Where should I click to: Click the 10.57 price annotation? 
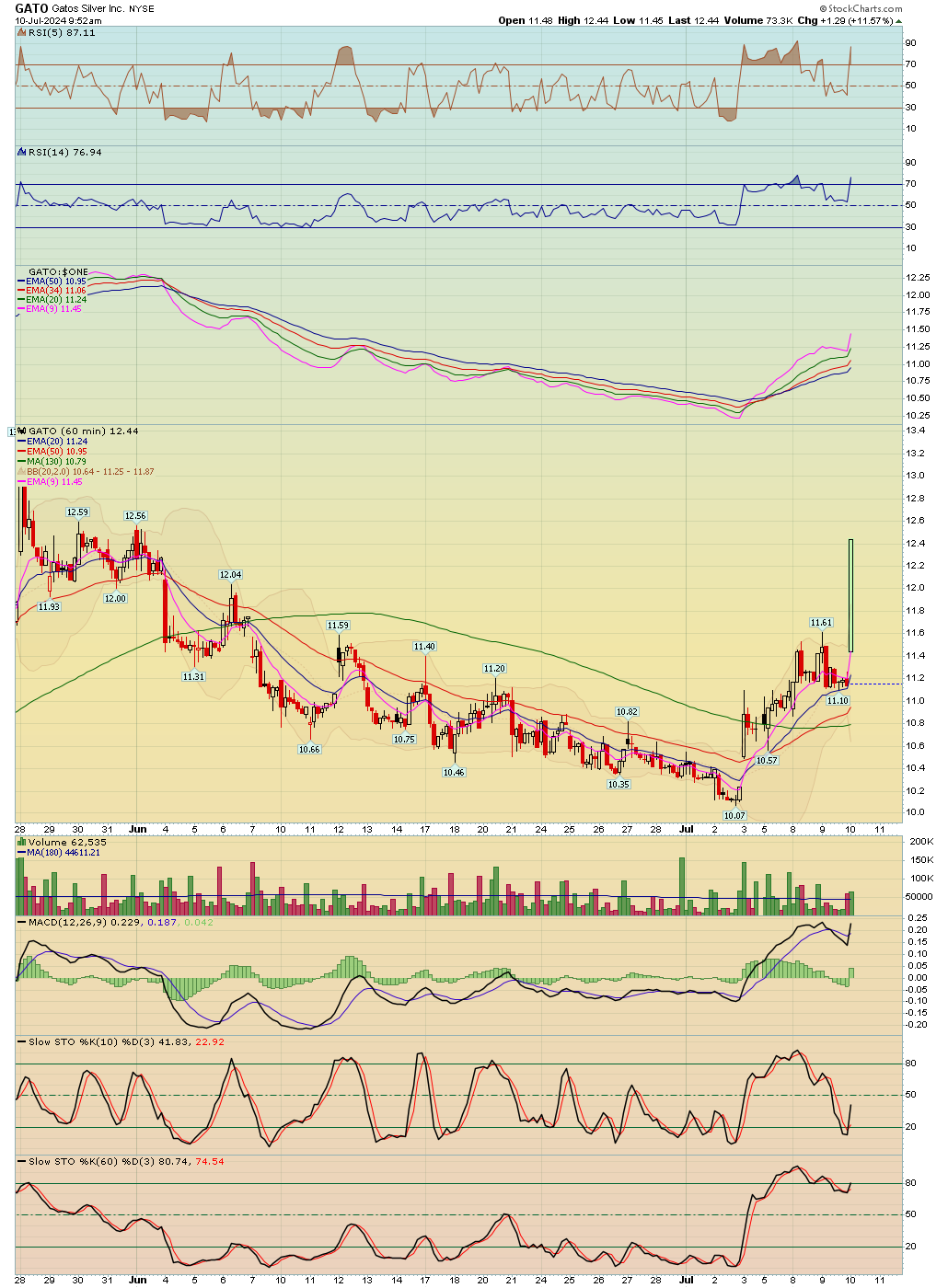tap(767, 760)
